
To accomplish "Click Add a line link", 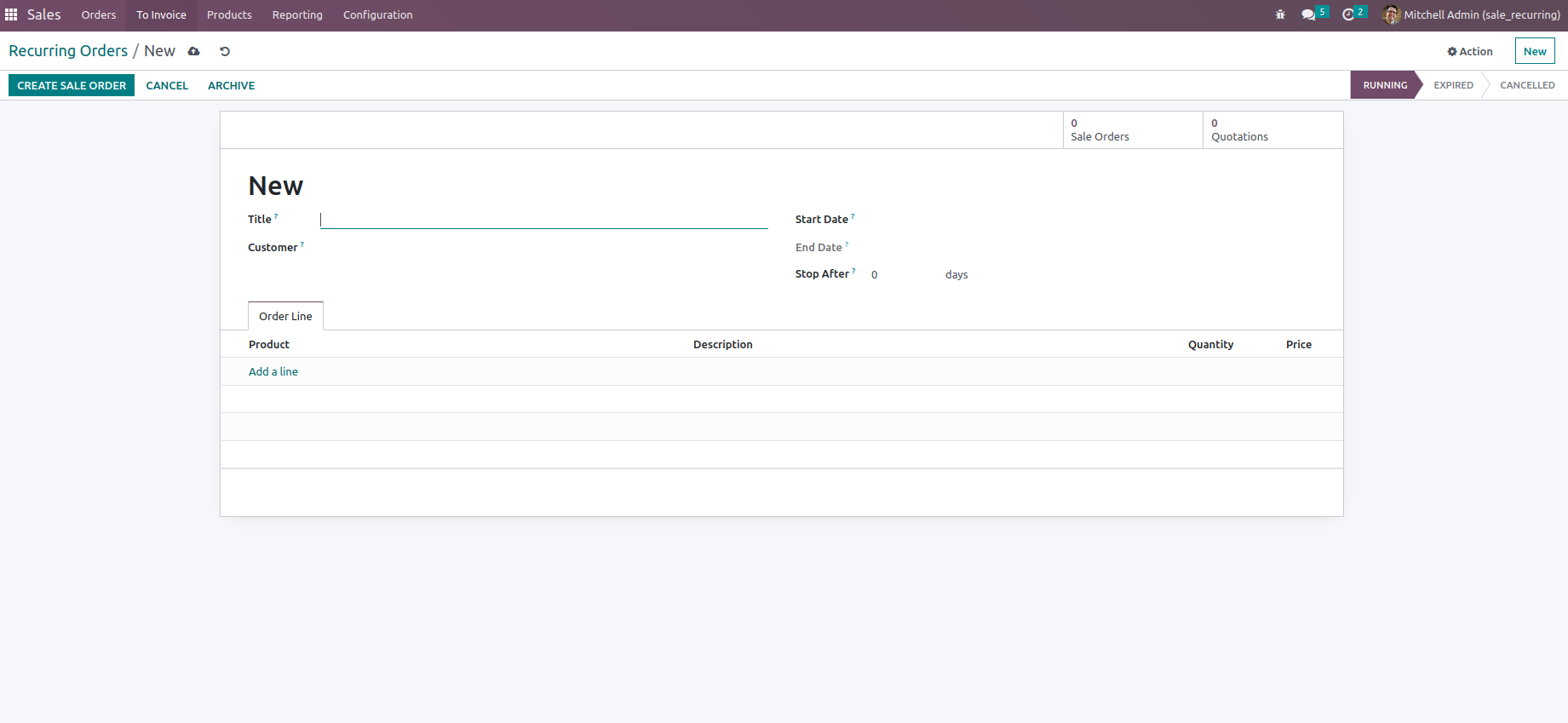I will (x=273, y=371).
